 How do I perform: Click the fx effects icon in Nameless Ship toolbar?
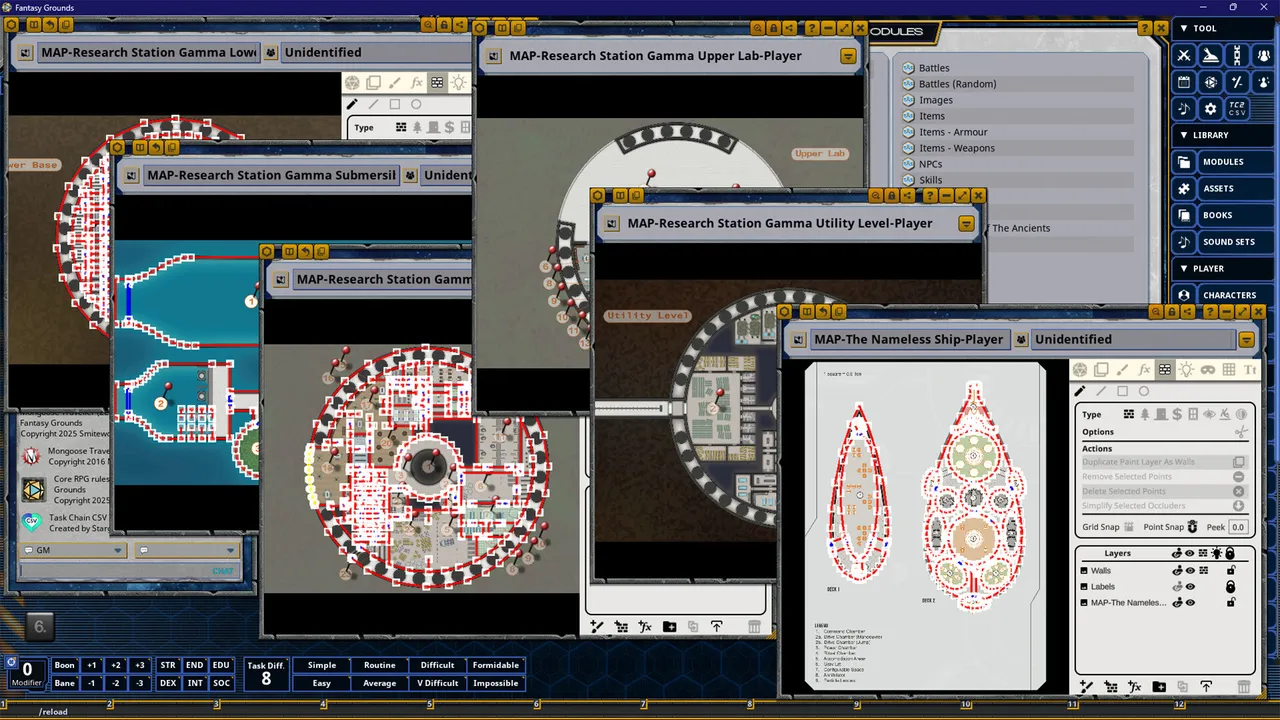pyautogui.click(x=1144, y=370)
